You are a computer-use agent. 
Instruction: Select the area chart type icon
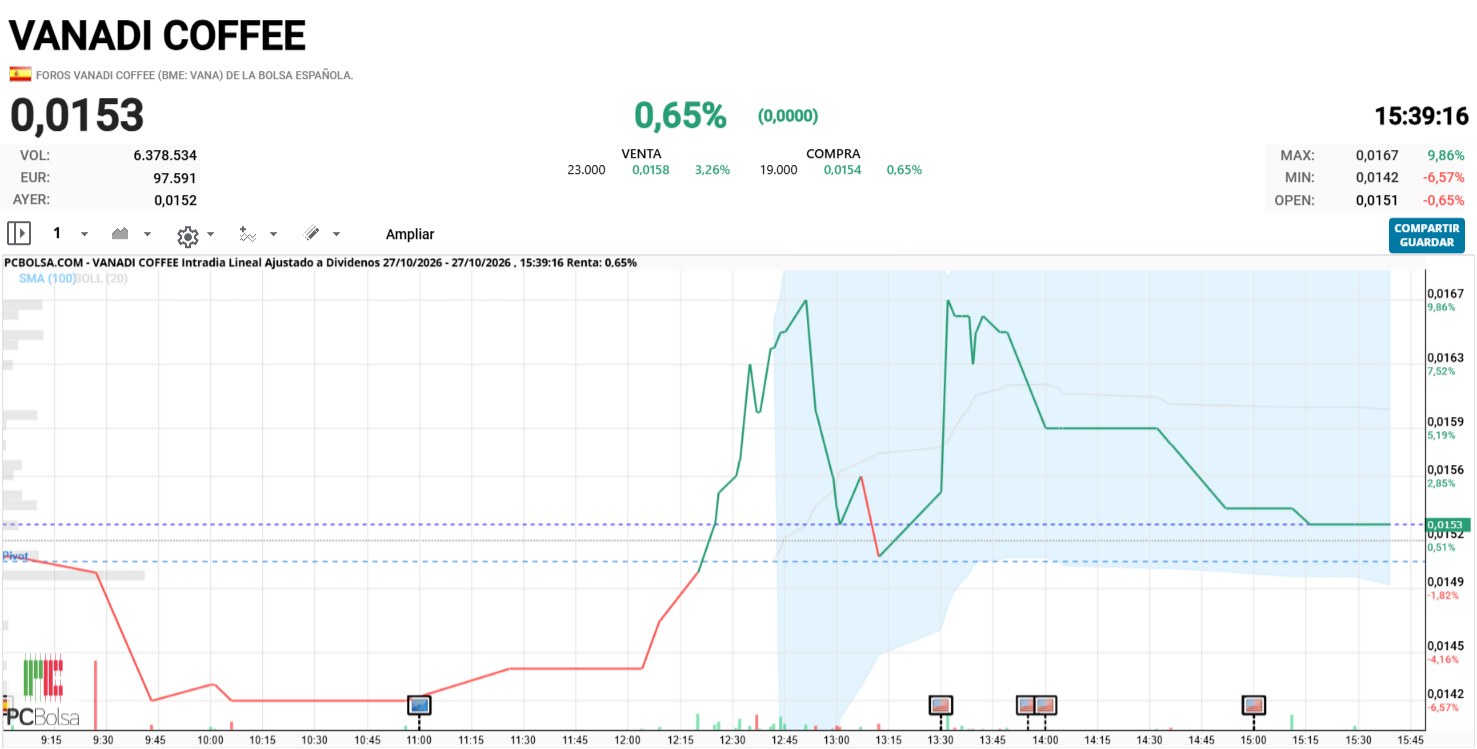[x=120, y=234]
